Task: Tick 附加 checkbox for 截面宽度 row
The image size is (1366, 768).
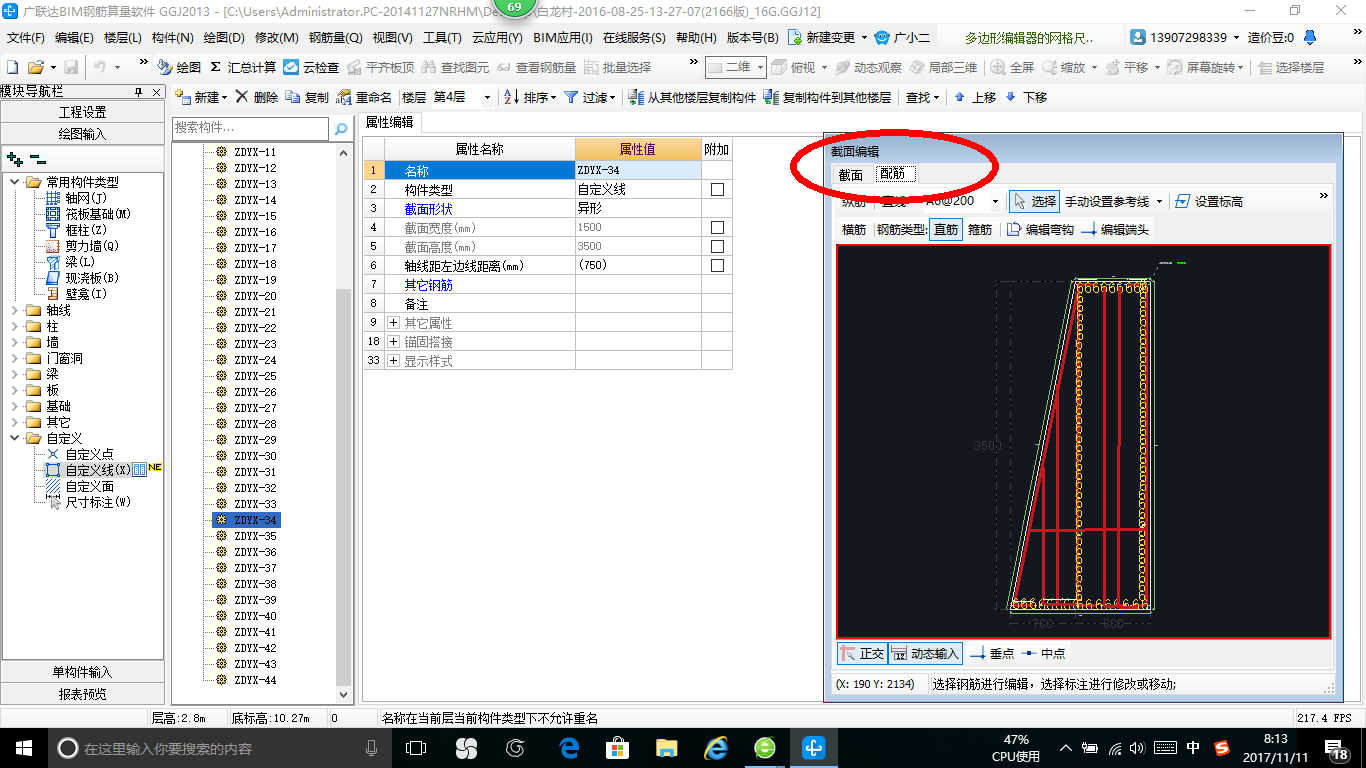Action: tap(717, 227)
